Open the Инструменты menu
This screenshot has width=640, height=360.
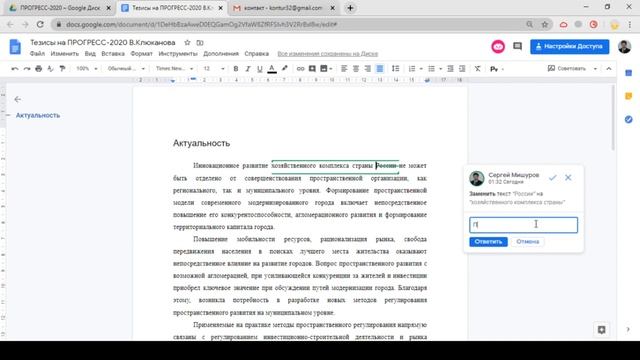point(178,53)
